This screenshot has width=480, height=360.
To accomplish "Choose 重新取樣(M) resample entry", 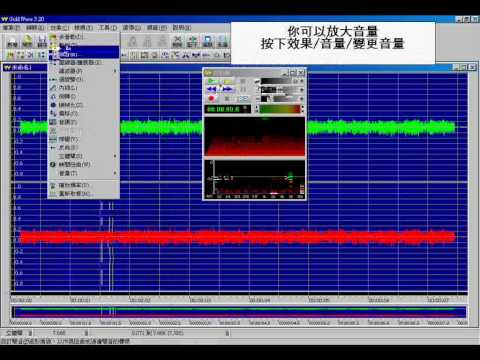I will [84, 194].
